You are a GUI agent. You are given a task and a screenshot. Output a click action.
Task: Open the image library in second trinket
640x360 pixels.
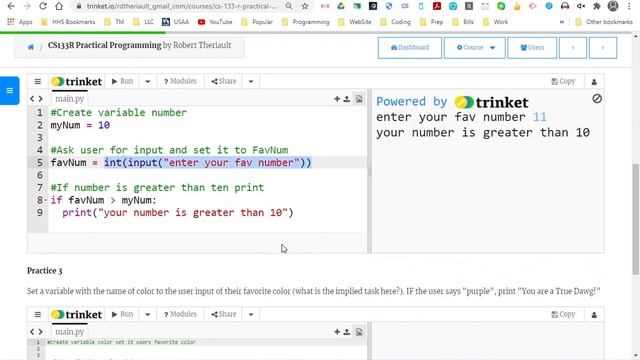[x=359, y=332]
